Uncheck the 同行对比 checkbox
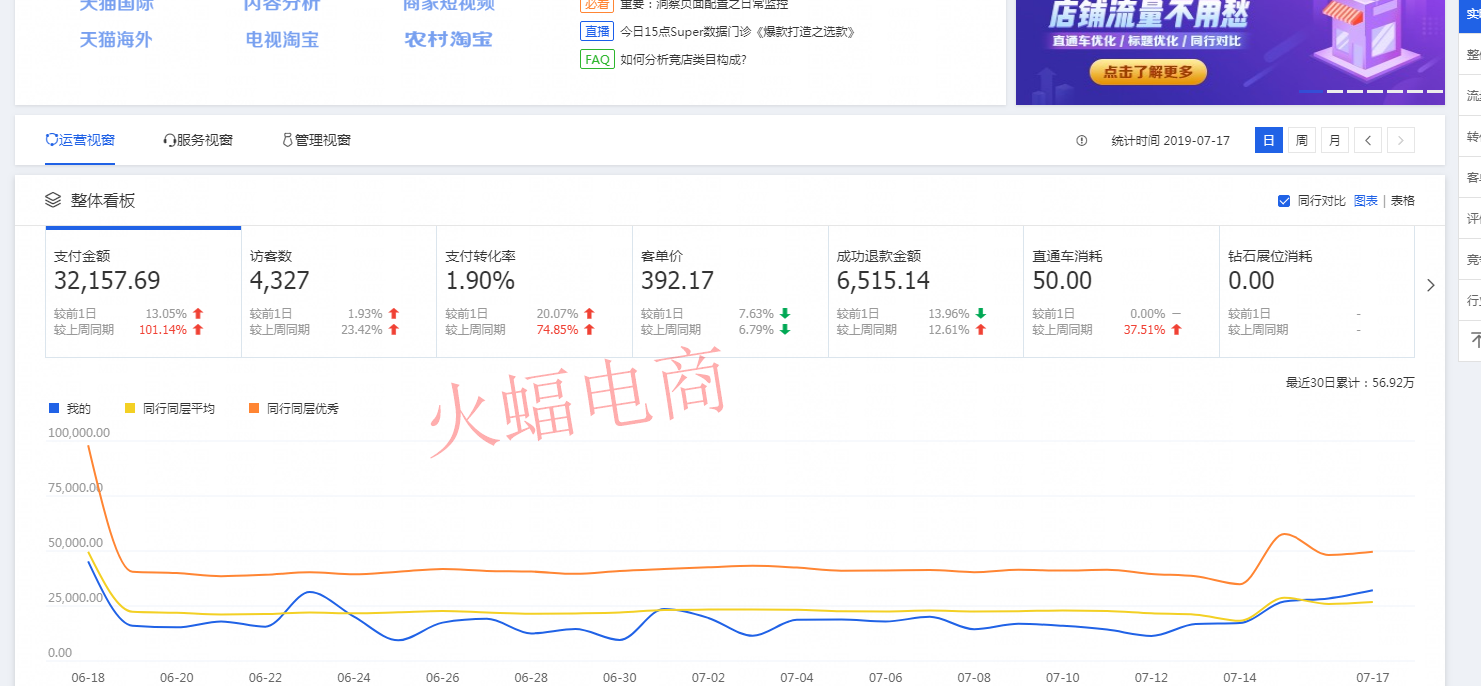This screenshot has height=686, width=1481. tap(1284, 201)
